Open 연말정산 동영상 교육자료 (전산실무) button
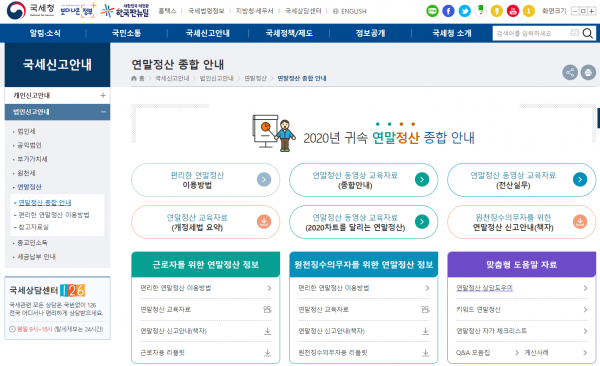 521,180
